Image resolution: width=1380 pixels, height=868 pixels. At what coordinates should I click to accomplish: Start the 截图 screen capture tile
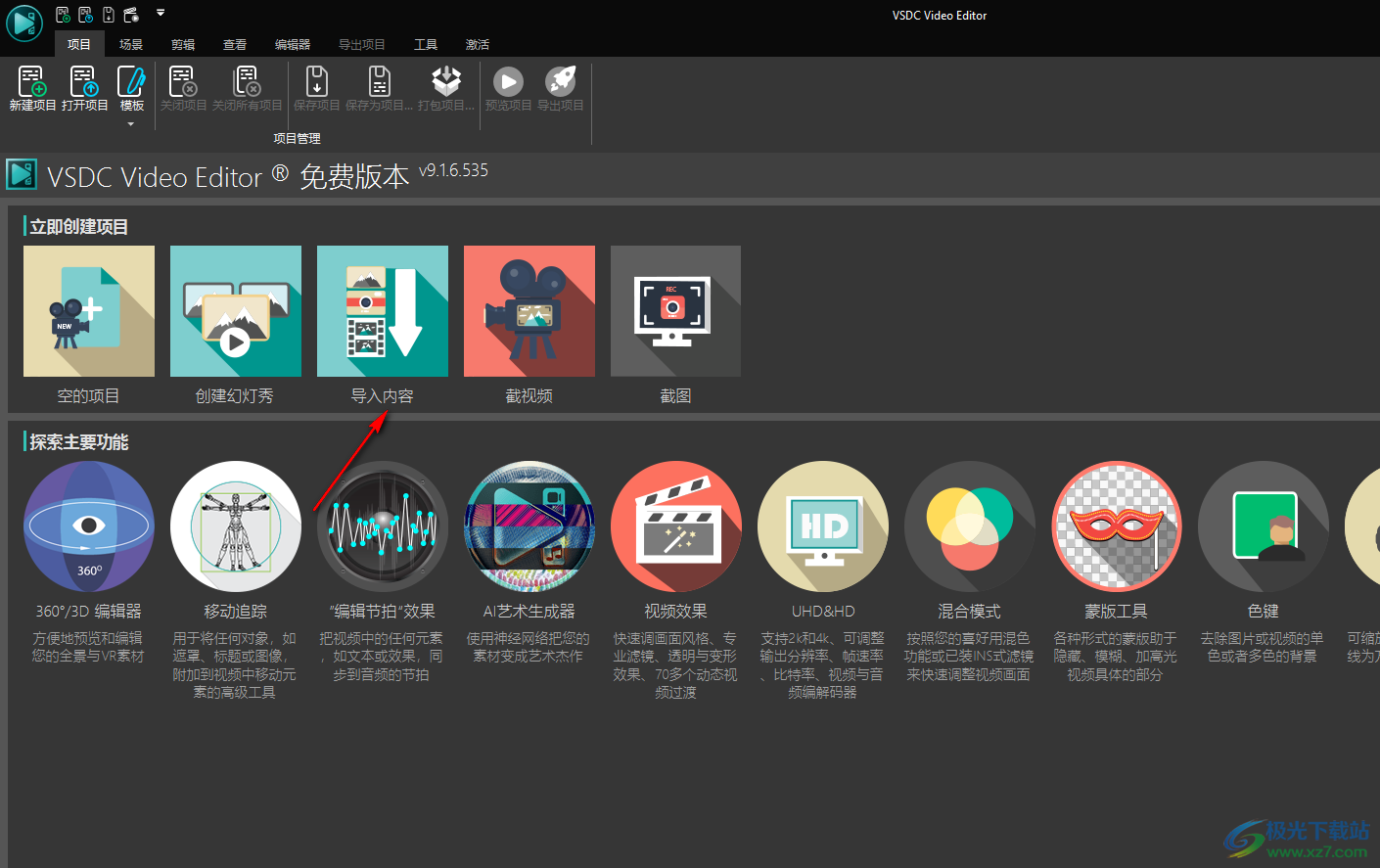(675, 311)
